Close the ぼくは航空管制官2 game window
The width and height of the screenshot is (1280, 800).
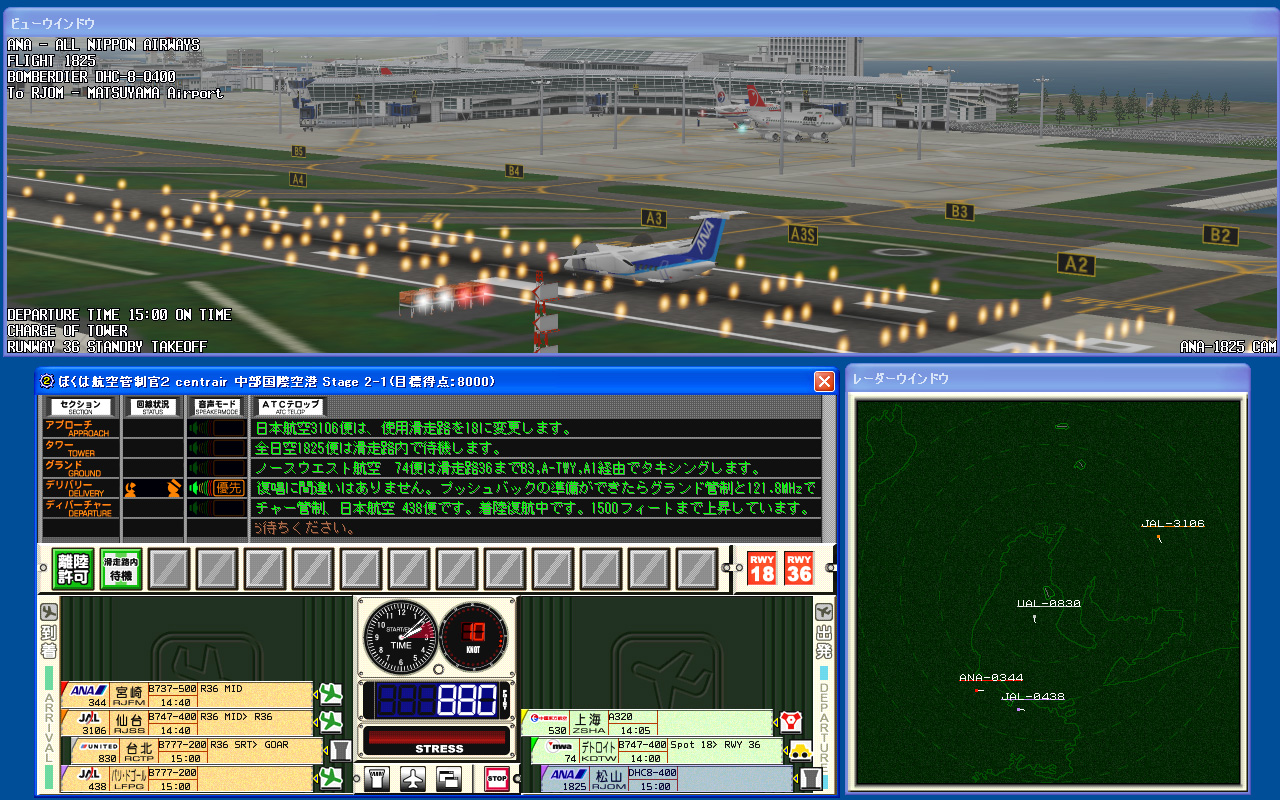[824, 381]
